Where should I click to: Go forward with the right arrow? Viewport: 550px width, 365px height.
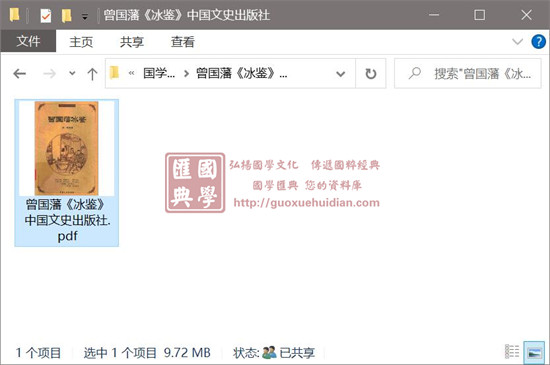click(49, 74)
